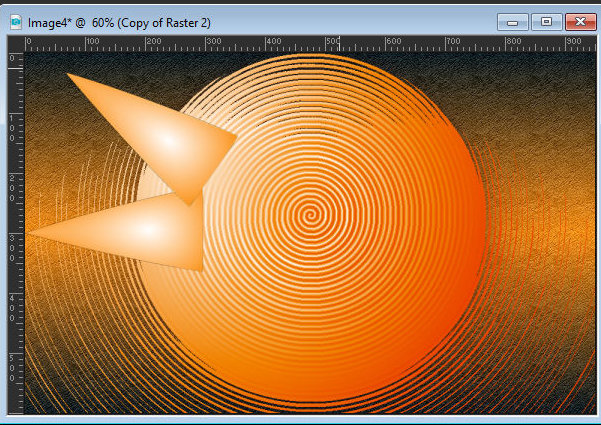Click the 300 mark on horizontal ruler
601x425 pixels.
pyautogui.click(x=211, y=43)
